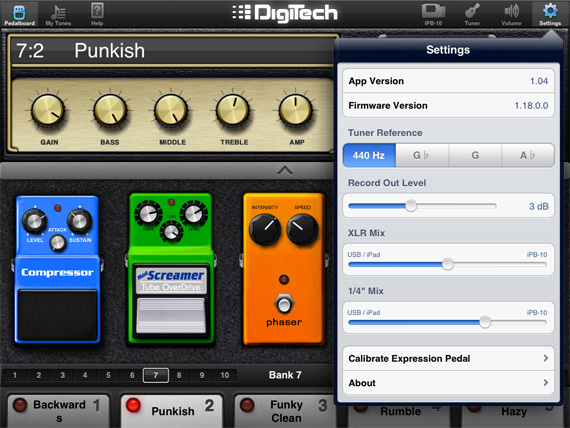Click Compressor ATTACK knob

pyautogui.click(x=57, y=243)
